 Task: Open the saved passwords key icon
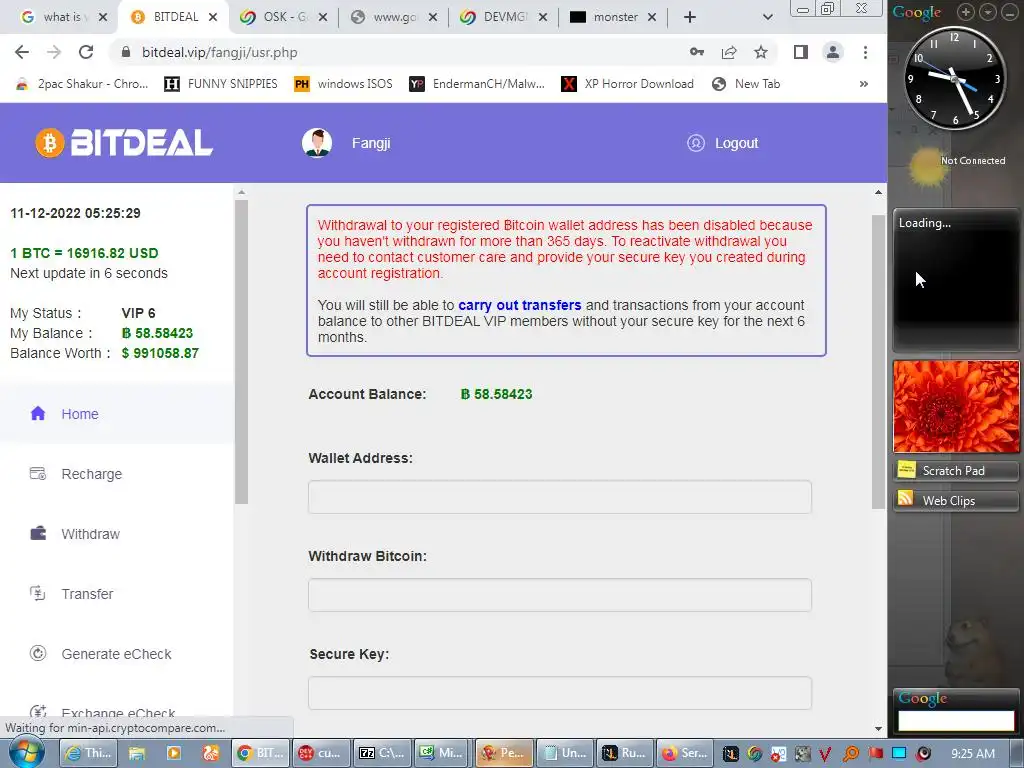click(697, 52)
